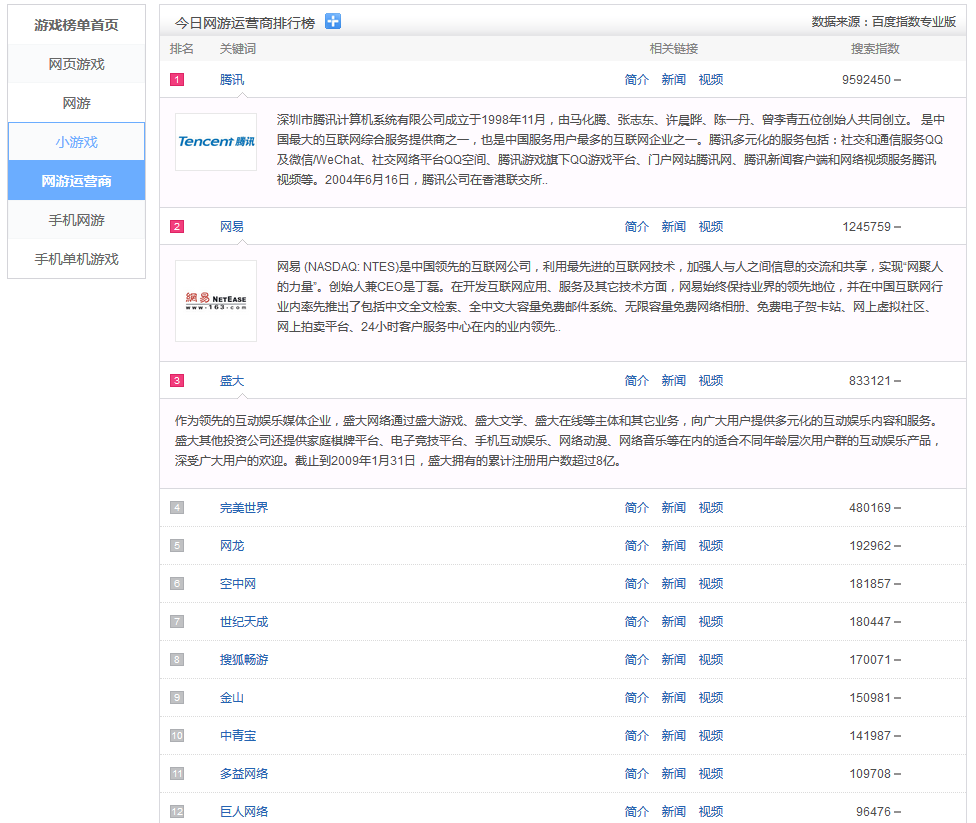Open the 空中网 keyword link

238,583
